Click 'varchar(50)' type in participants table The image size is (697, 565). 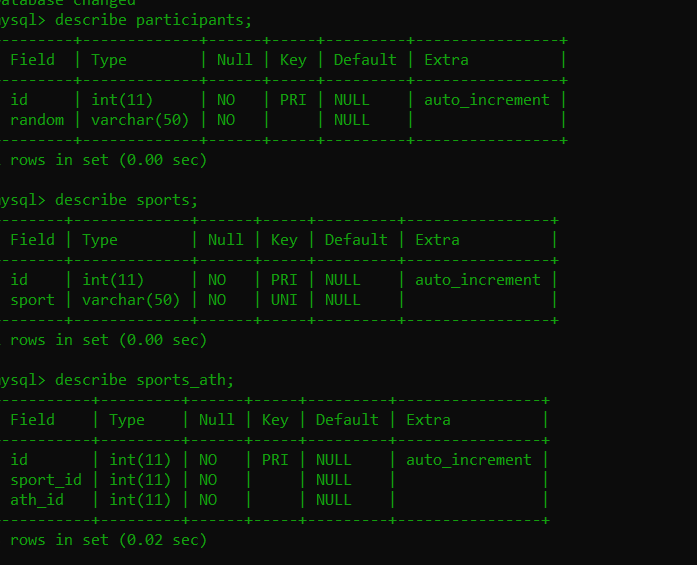pyautogui.click(x=140, y=120)
